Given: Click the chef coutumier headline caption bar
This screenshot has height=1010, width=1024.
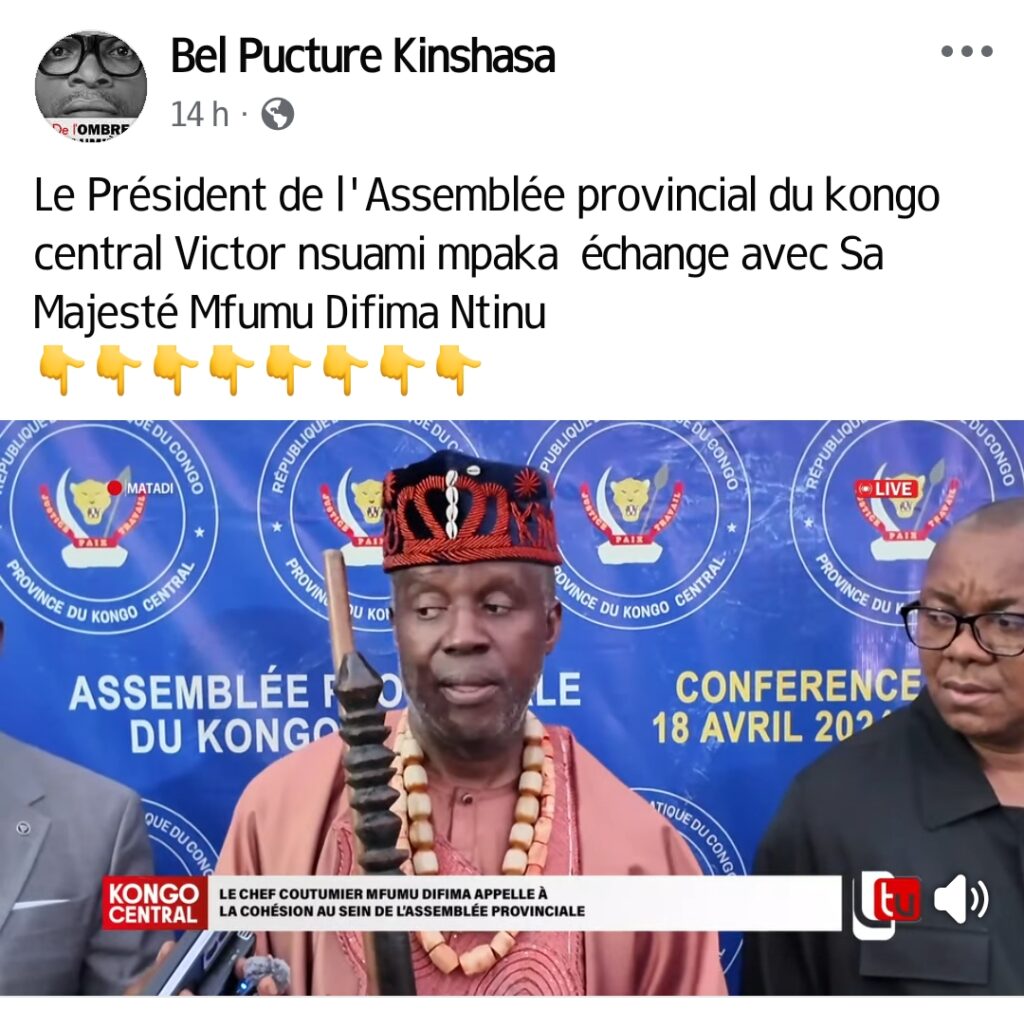Looking at the screenshot, I should point(524,903).
